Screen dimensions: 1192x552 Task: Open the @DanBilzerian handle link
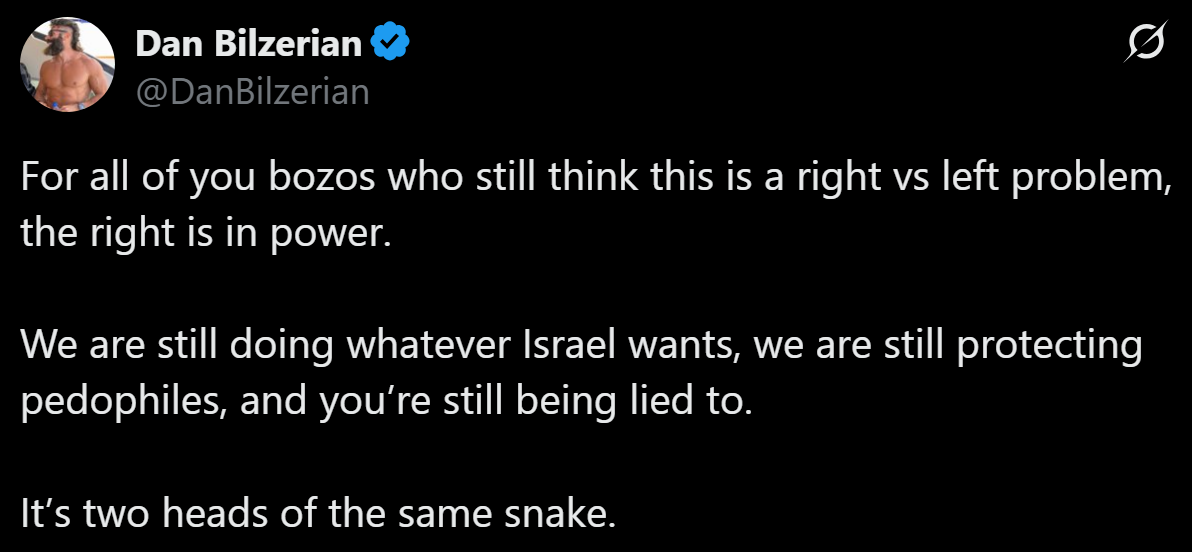point(251,91)
